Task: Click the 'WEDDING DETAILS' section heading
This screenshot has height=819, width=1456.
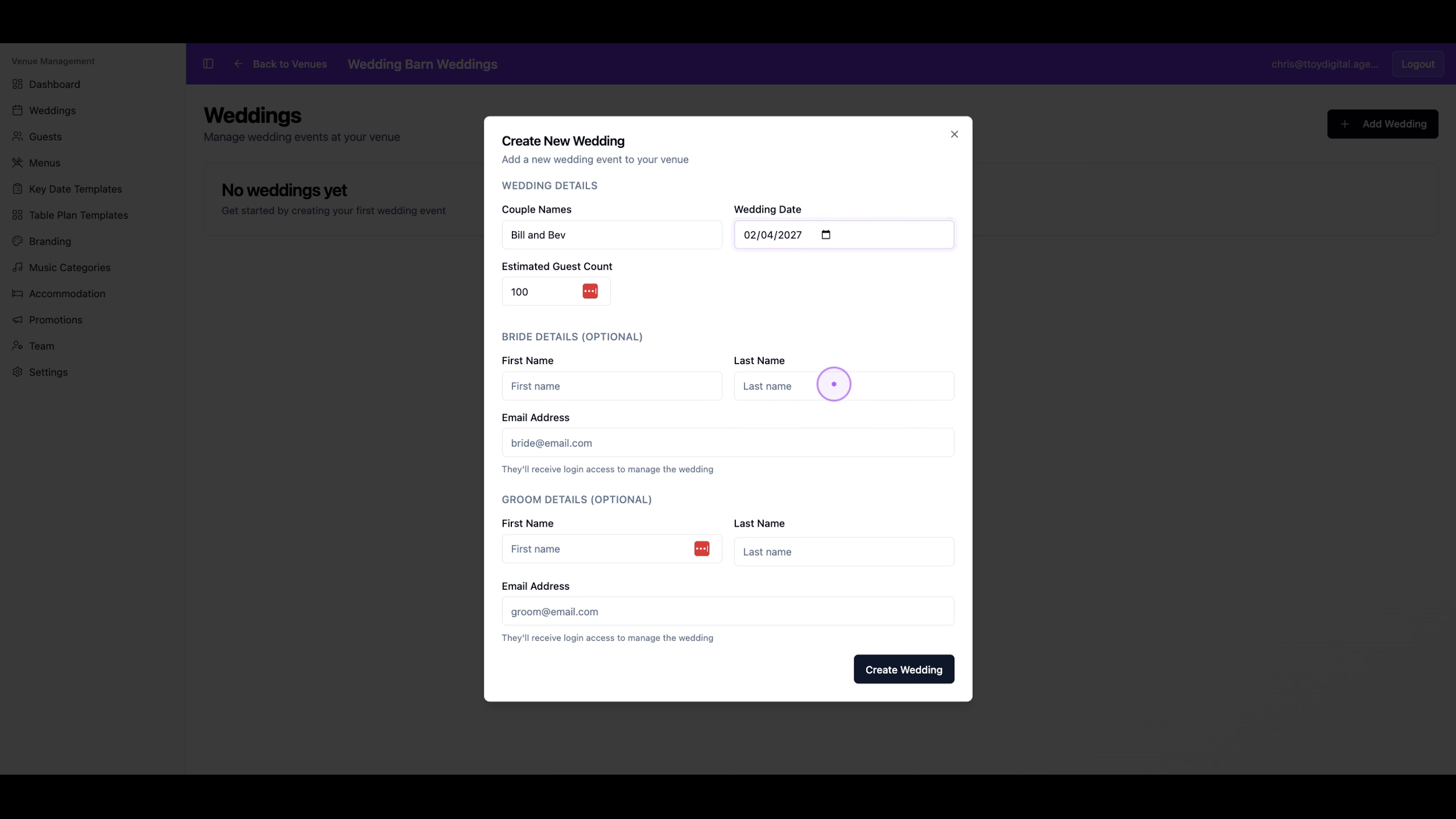Action: (x=549, y=185)
